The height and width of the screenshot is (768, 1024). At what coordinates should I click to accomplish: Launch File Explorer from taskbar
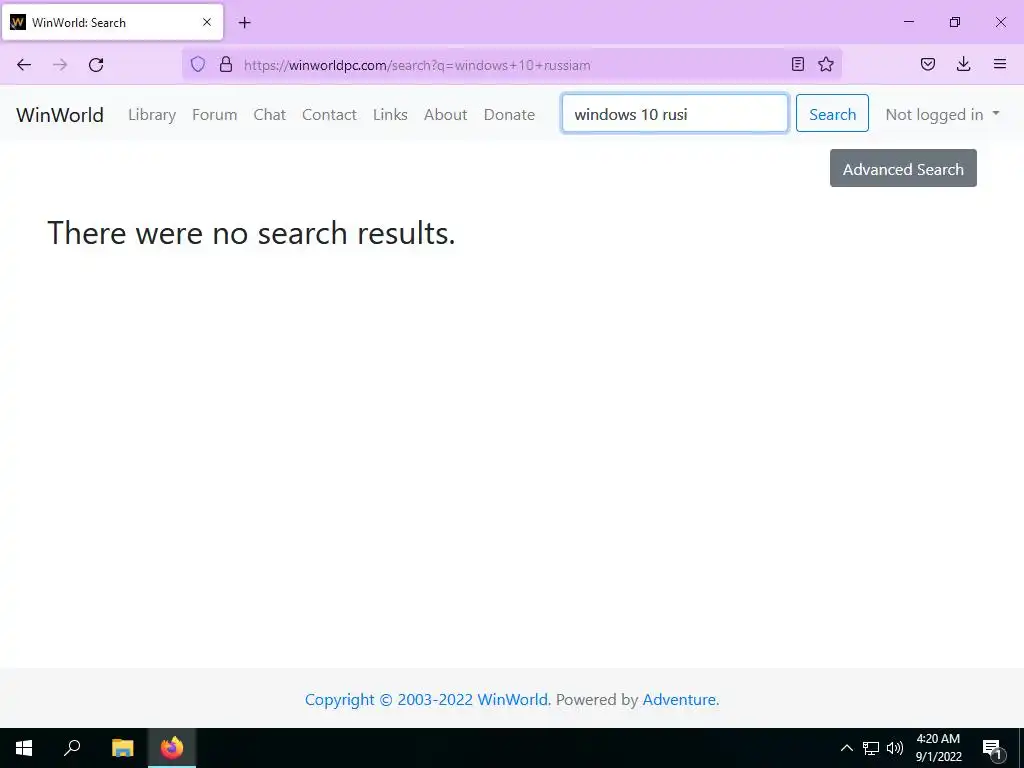122,748
